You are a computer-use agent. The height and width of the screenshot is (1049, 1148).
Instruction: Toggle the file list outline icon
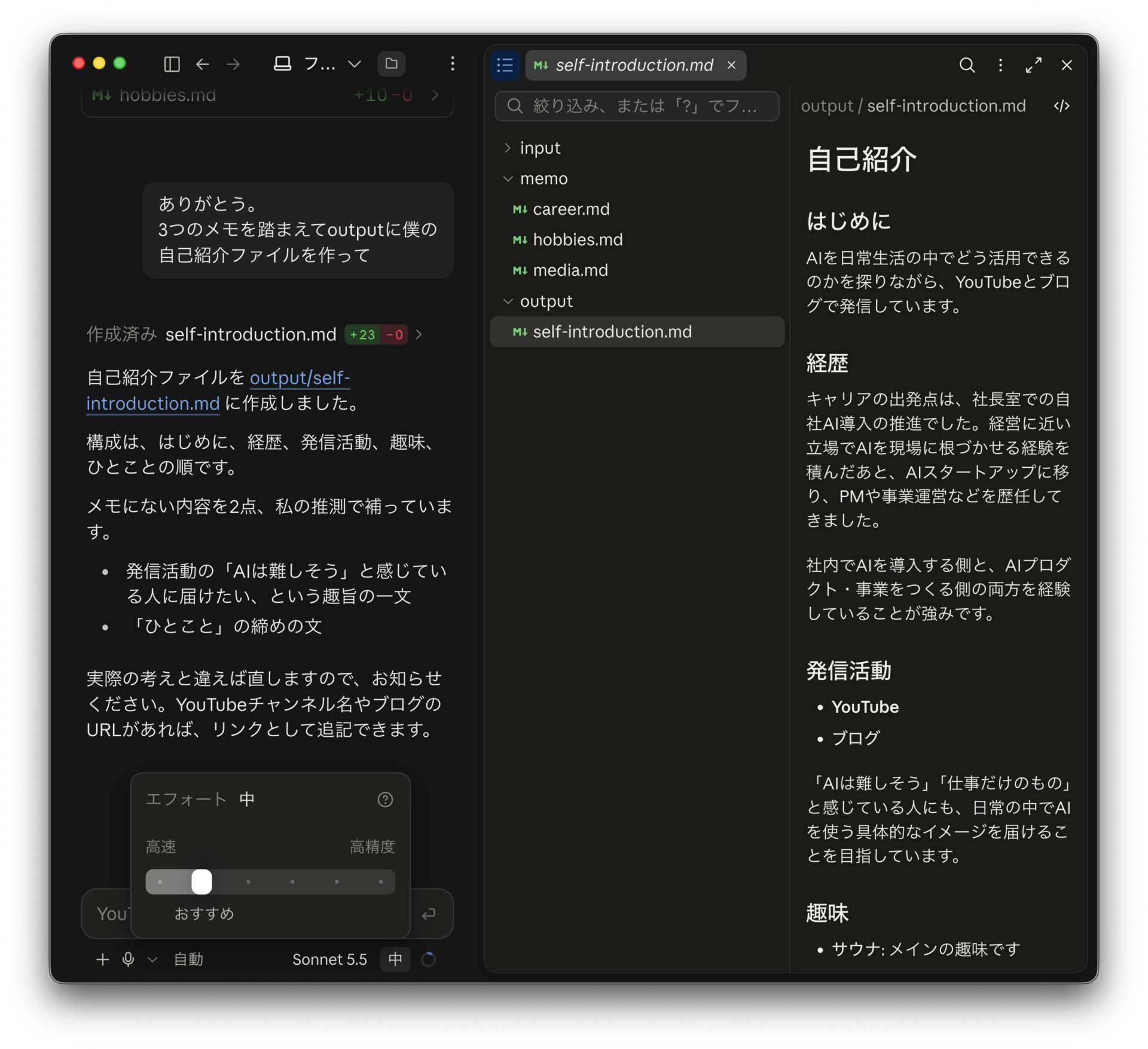(505, 65)
